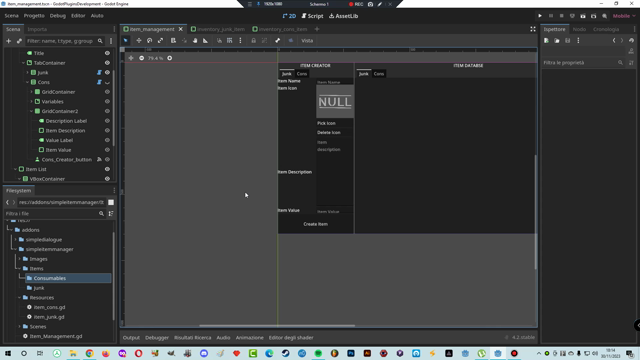Show the hidden Cons node
This screenshot has height=360, width=640.
[107, 82]
